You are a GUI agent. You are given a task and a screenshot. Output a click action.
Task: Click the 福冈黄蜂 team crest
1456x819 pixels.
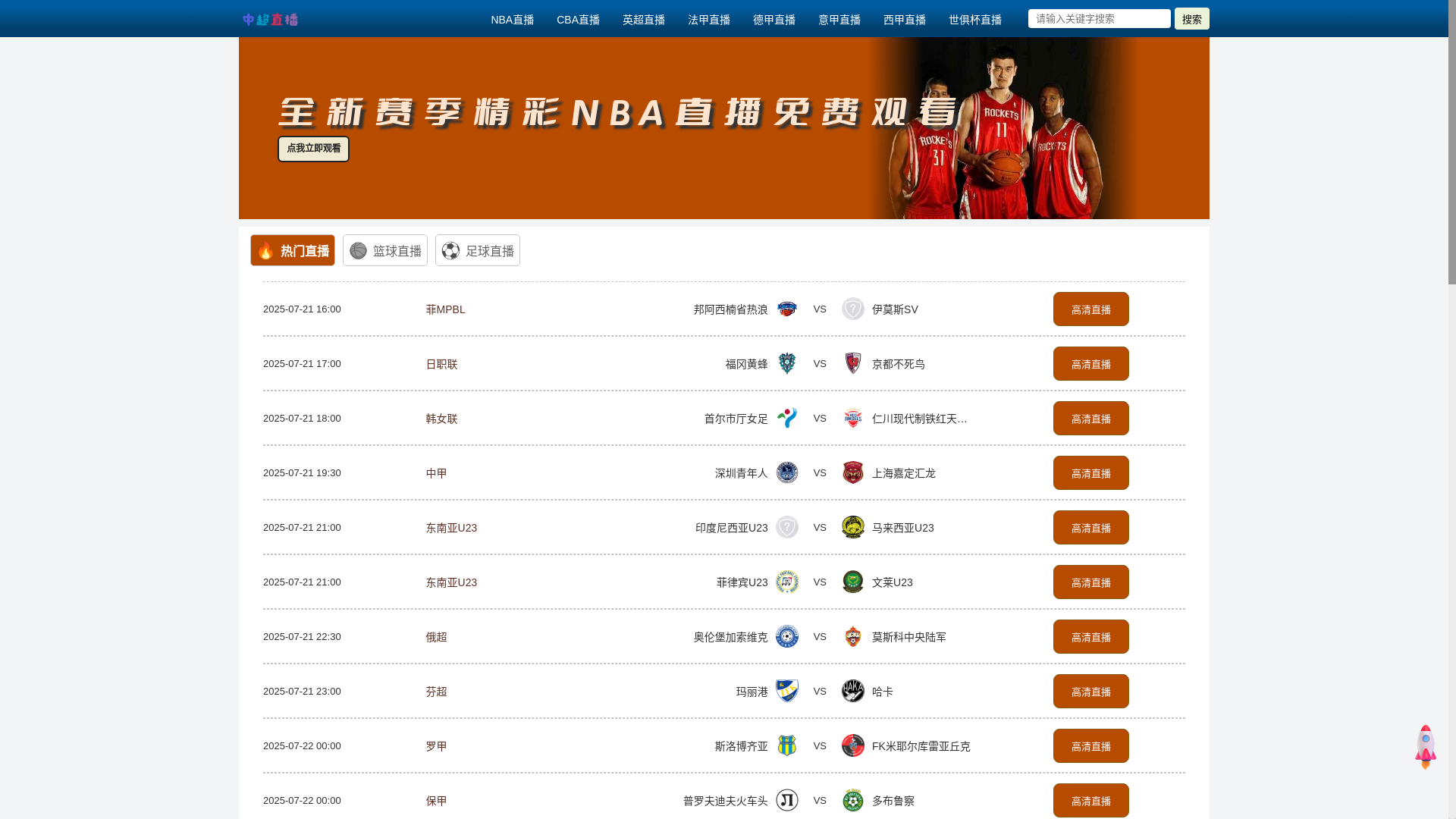tap(787, 363)
